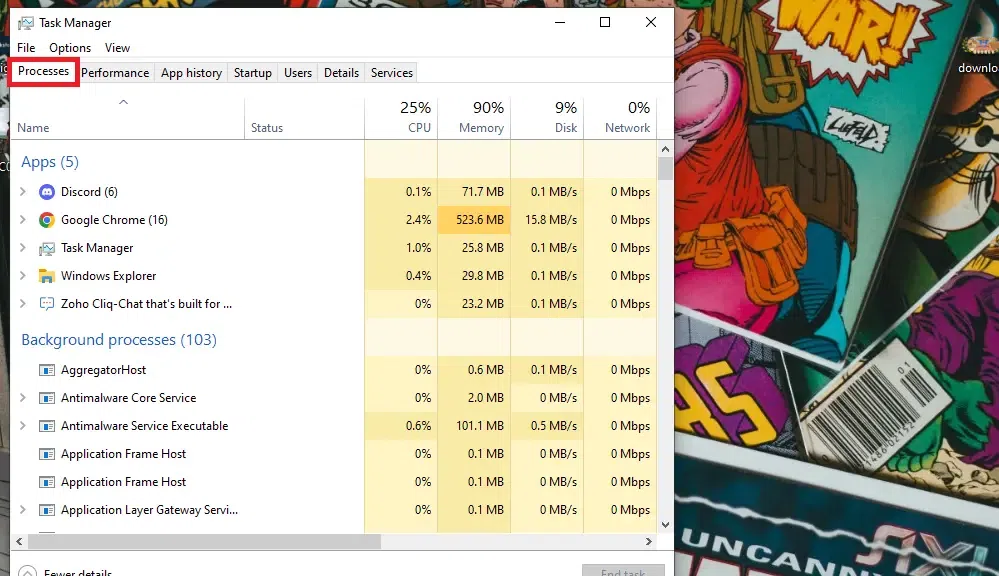Click the Apps (5) group heading
This screenshot has width=999, height=576.
pos(50,162)
